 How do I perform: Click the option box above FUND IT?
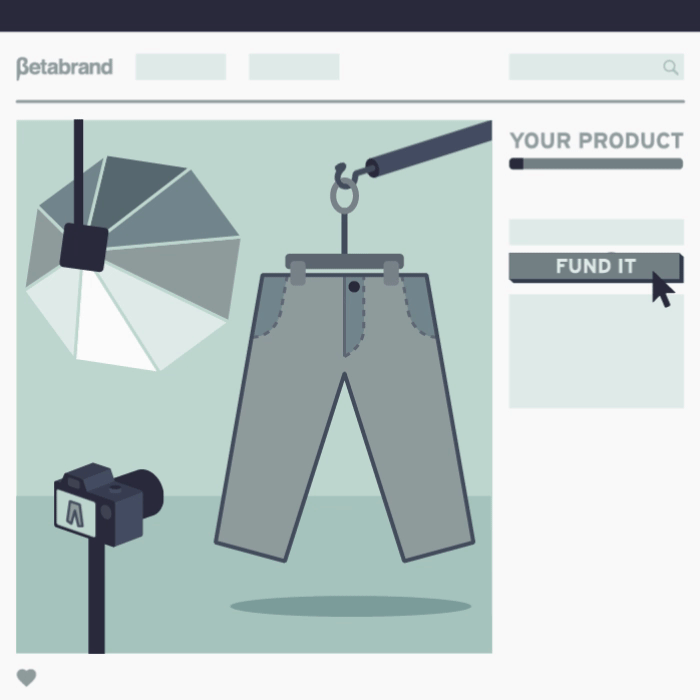coord(596,232)
